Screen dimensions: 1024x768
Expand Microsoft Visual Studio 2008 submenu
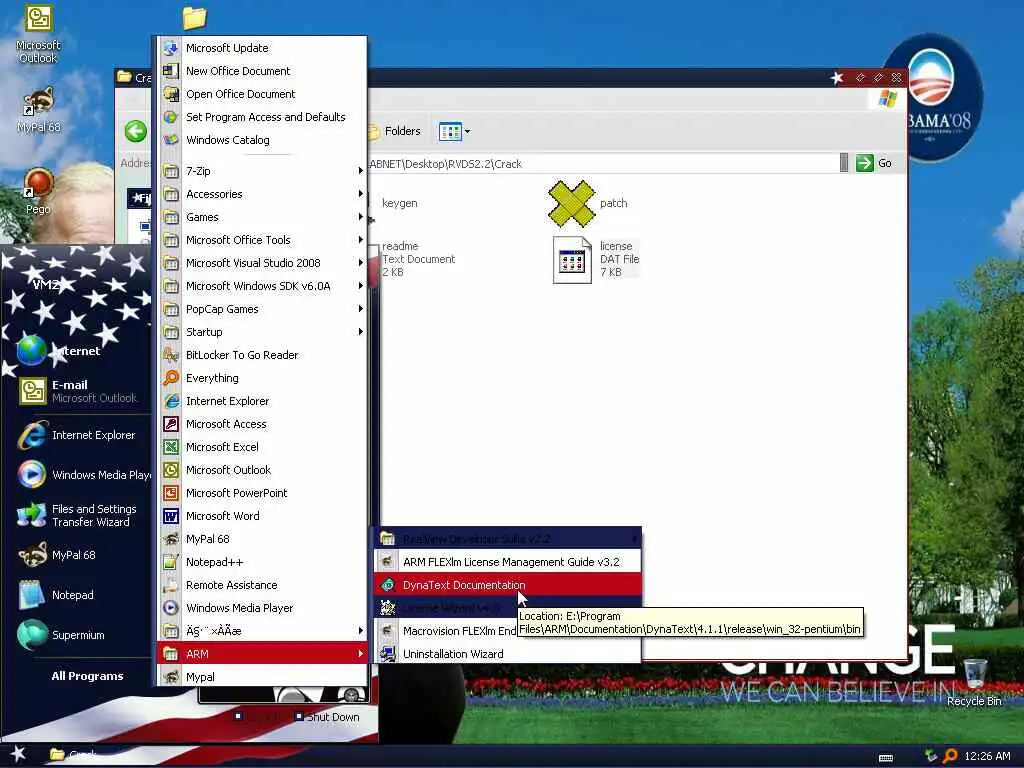click(262, 263)
